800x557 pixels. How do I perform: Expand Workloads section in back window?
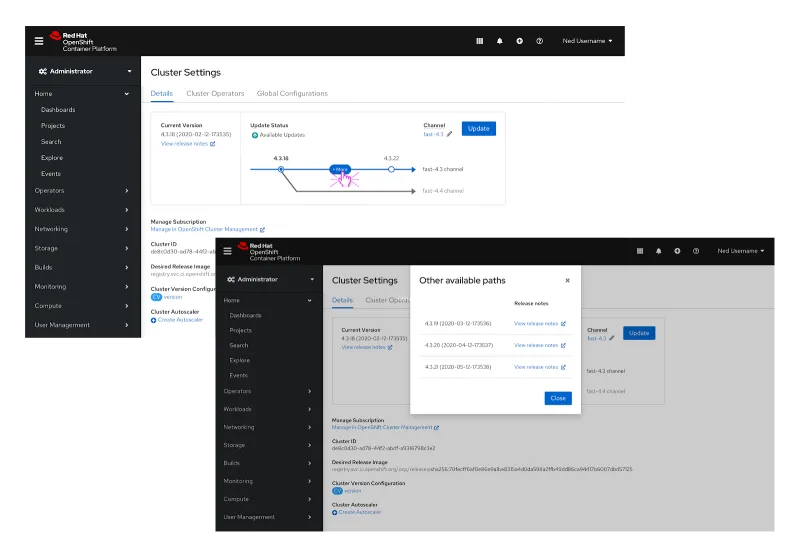pyautogui.click(x=82, y=210)
